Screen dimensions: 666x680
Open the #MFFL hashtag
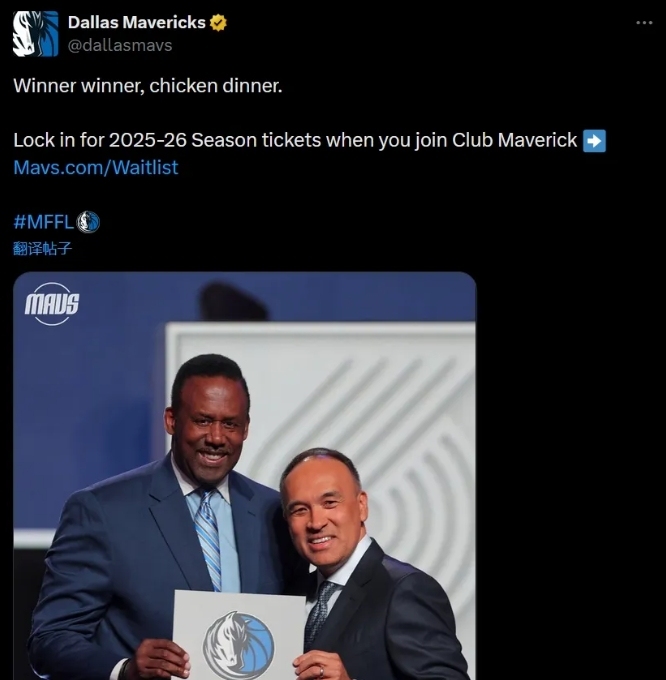(43, 222)
